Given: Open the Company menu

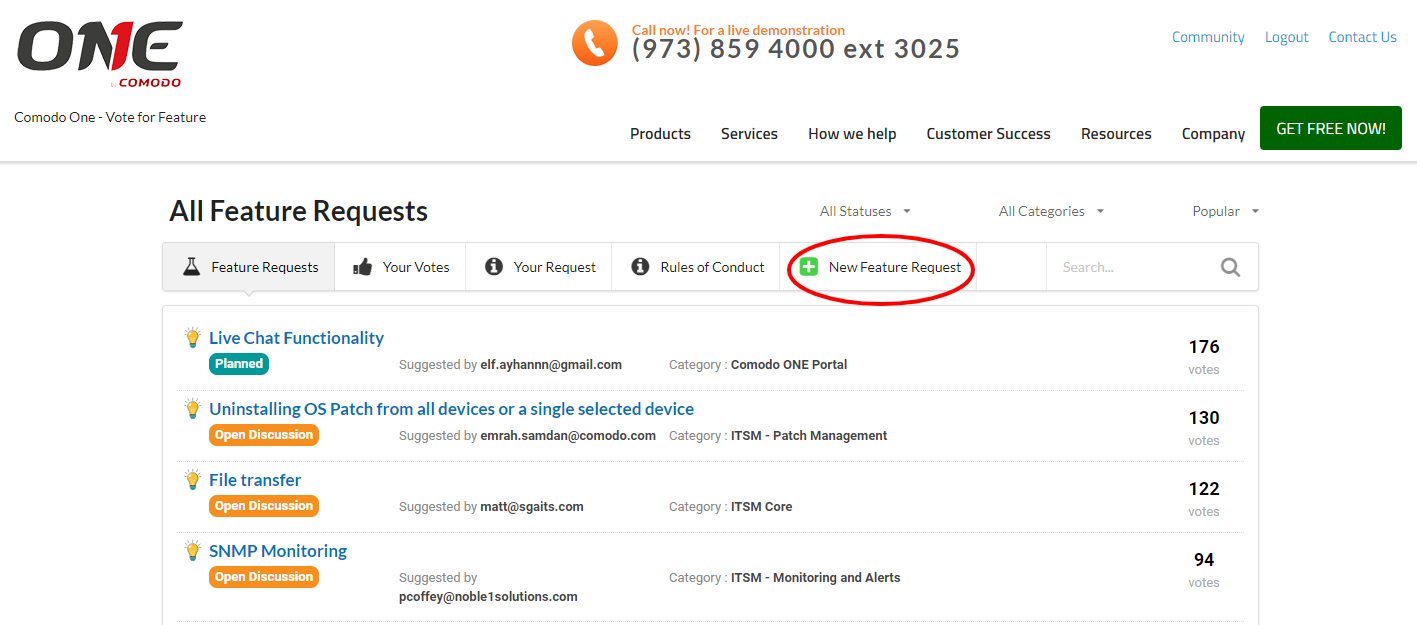Looking at the screenshot, I should pyautogui.click(x=1213, y=134).
